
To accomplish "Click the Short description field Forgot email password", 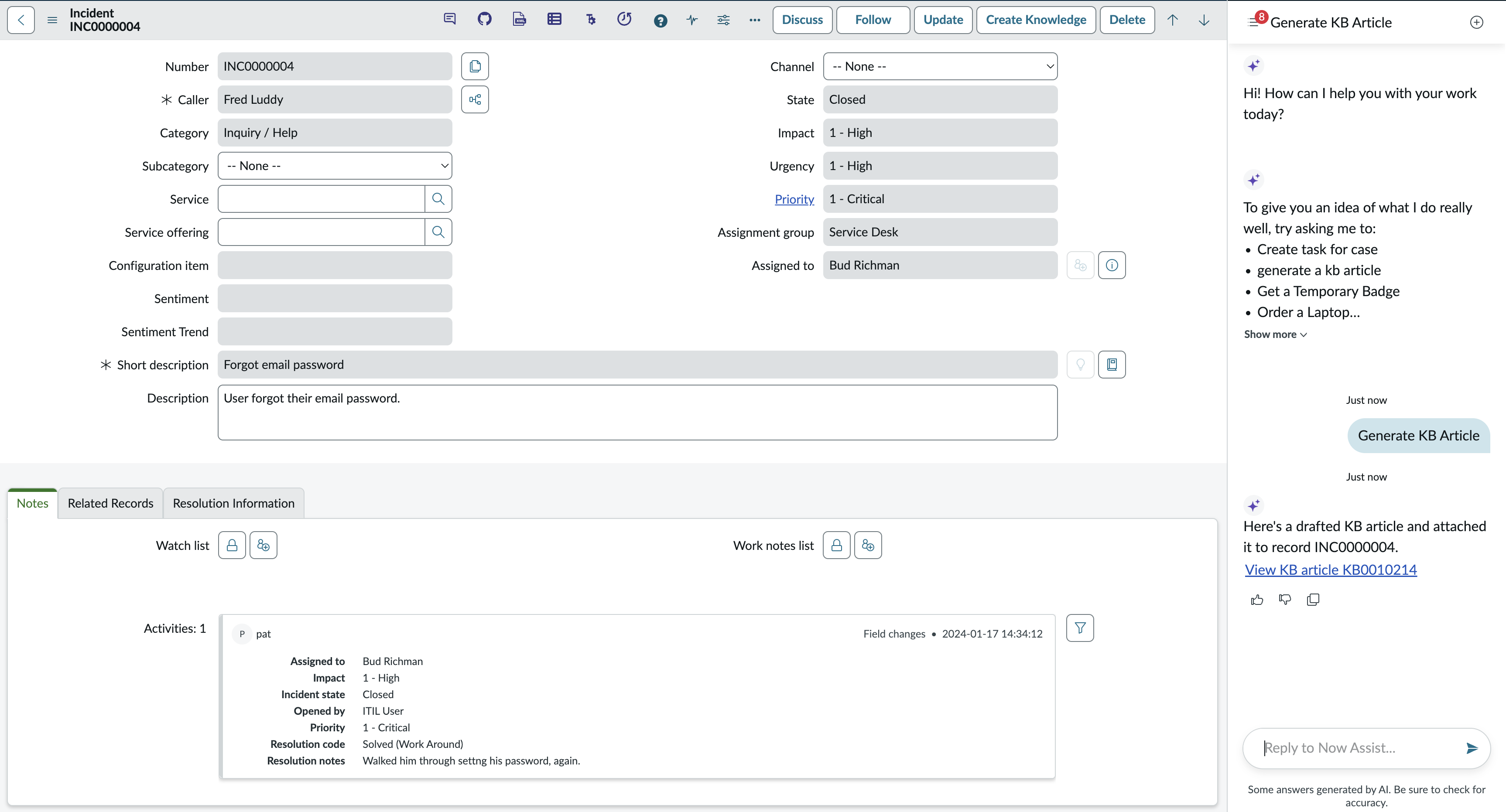I will coord(637,365).
